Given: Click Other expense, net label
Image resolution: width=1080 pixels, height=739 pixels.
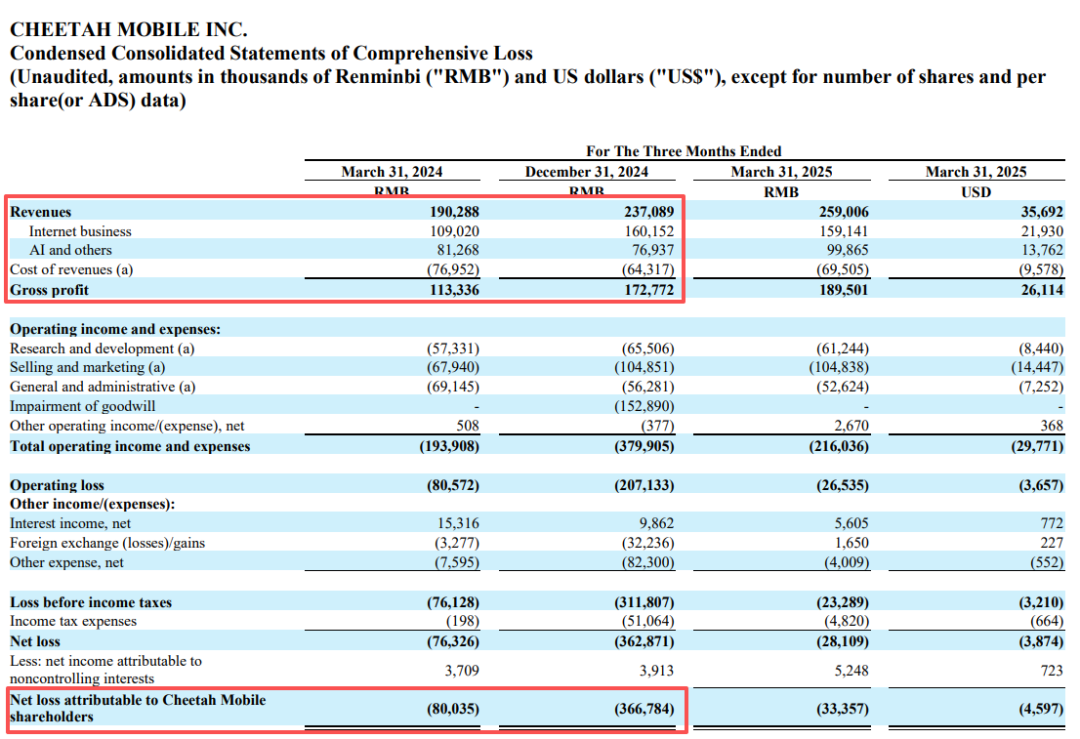Looking at the screenshot, I should (x=67, y=562).
